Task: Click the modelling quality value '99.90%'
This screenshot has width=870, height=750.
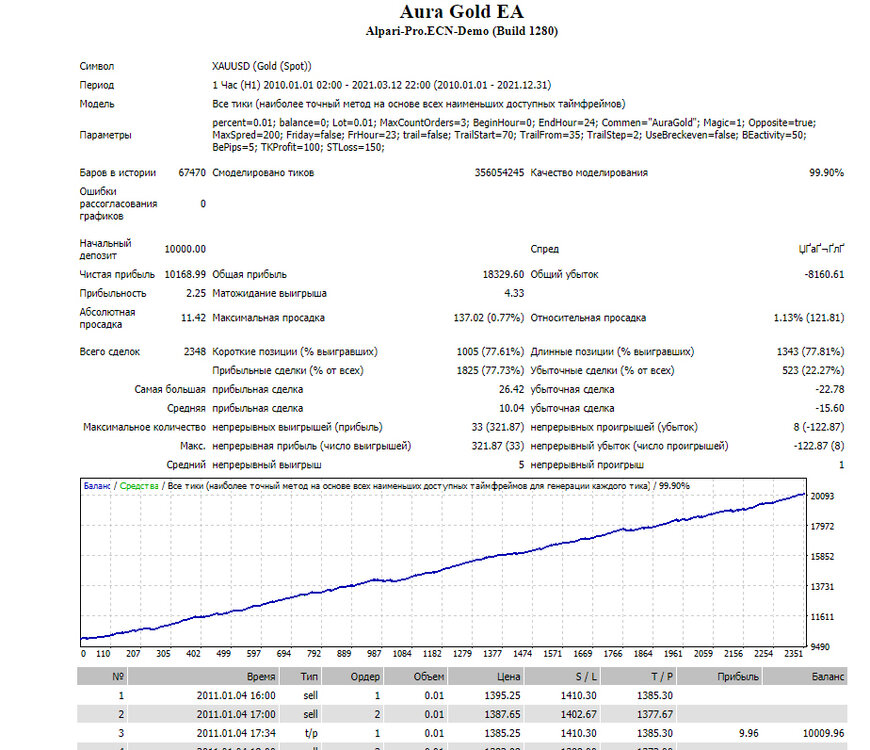Action: [826, 173]
